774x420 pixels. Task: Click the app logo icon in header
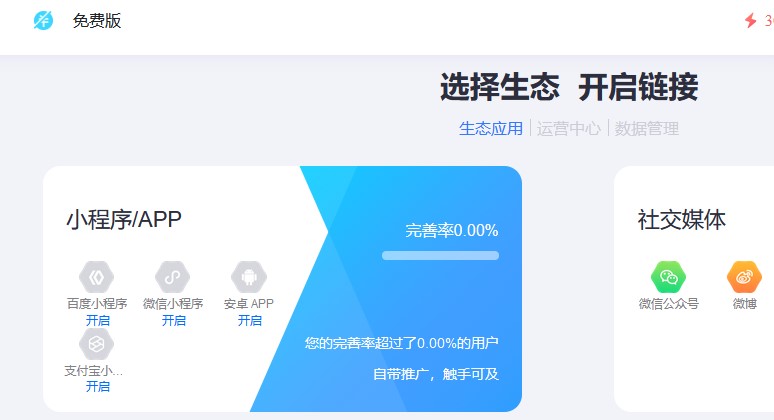point(43,20)
